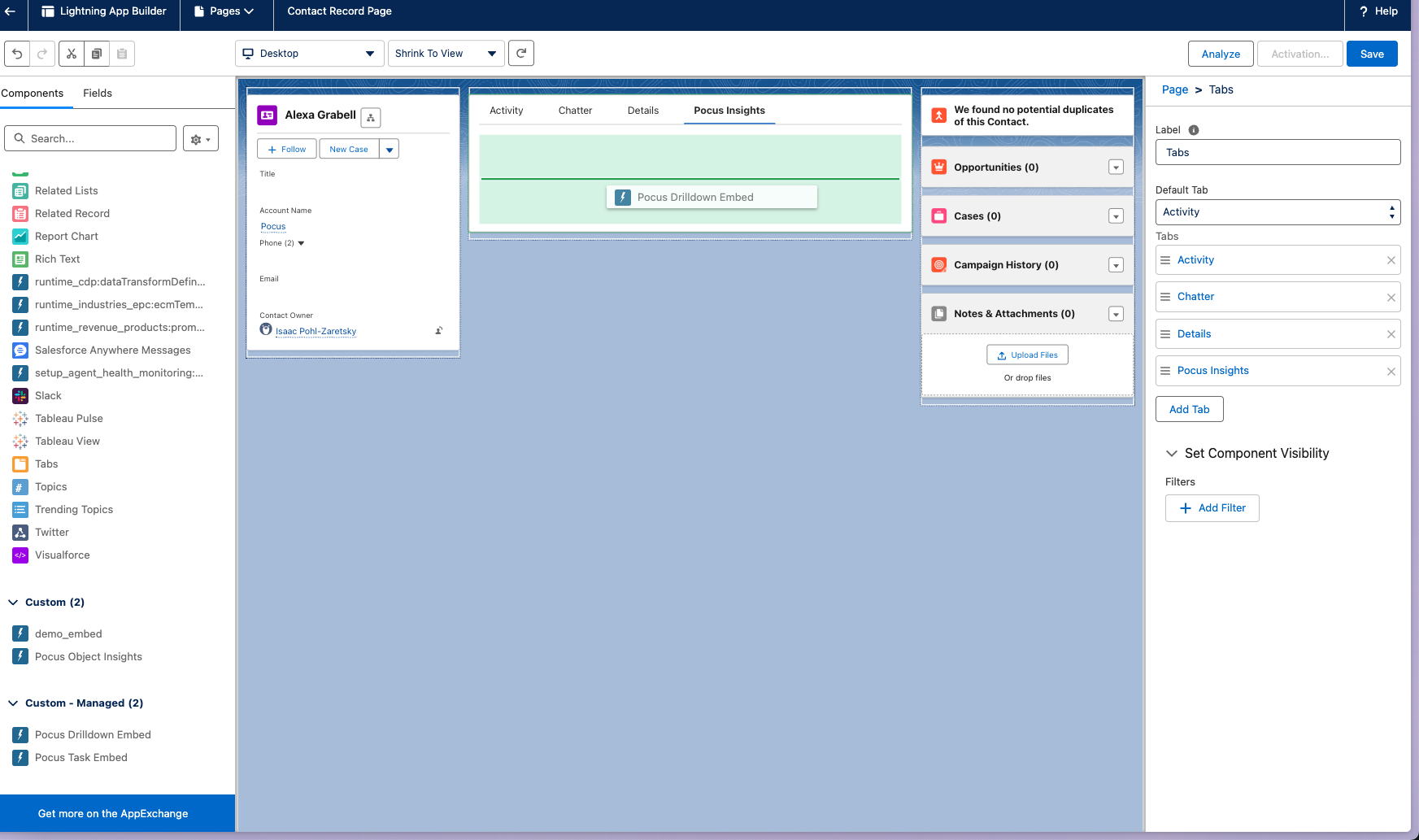Image resolution: width=1419 pixels, height=840 pixels.
Task: Click the Opportunities related list icon
Action: click(939, 167)
